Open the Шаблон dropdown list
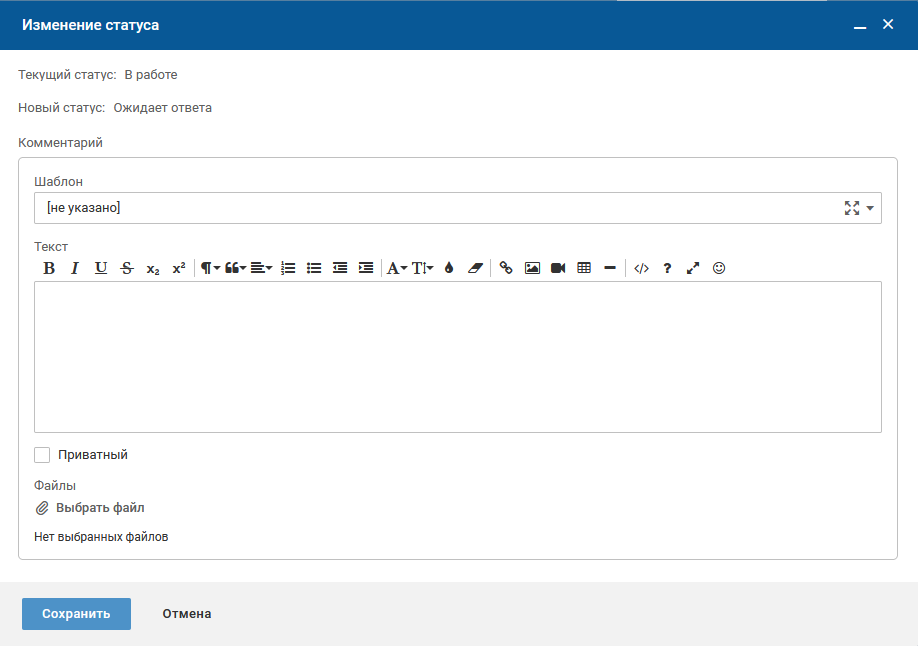This screenshot has width=918, height=646. pos(869,208)
